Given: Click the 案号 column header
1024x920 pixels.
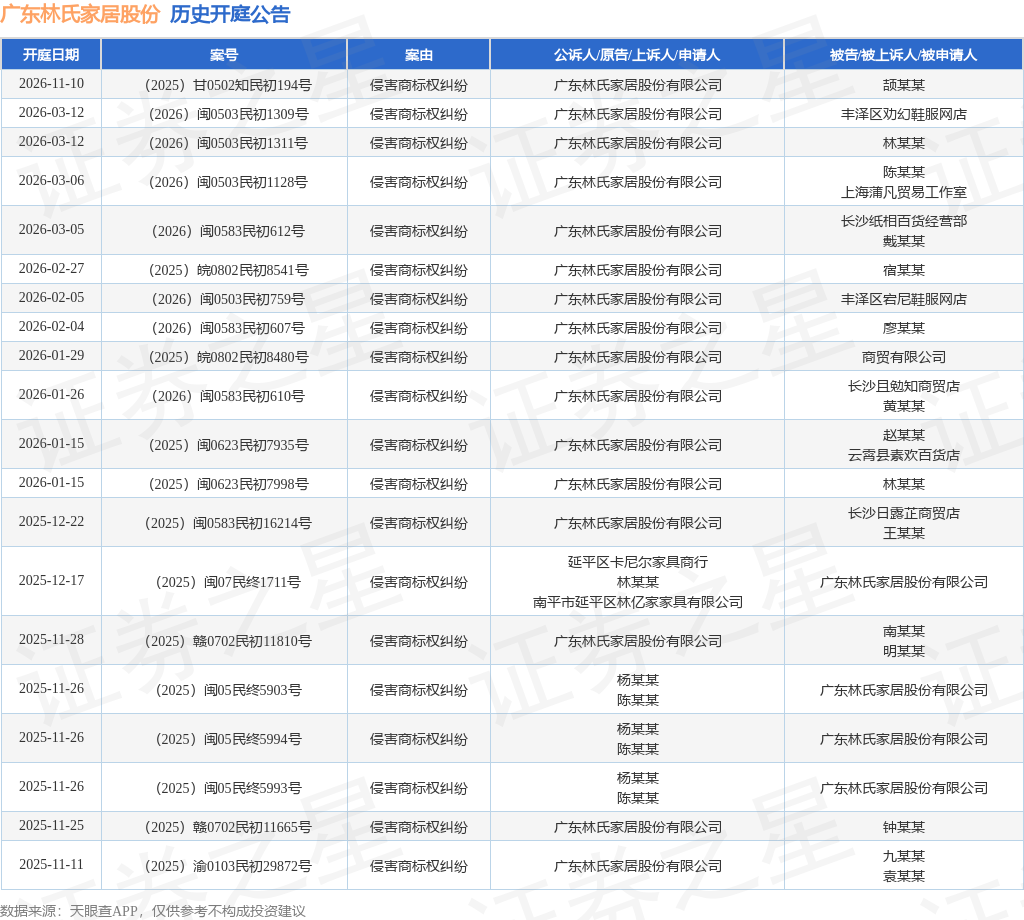Looking at the screenshot, I should 224,55.
